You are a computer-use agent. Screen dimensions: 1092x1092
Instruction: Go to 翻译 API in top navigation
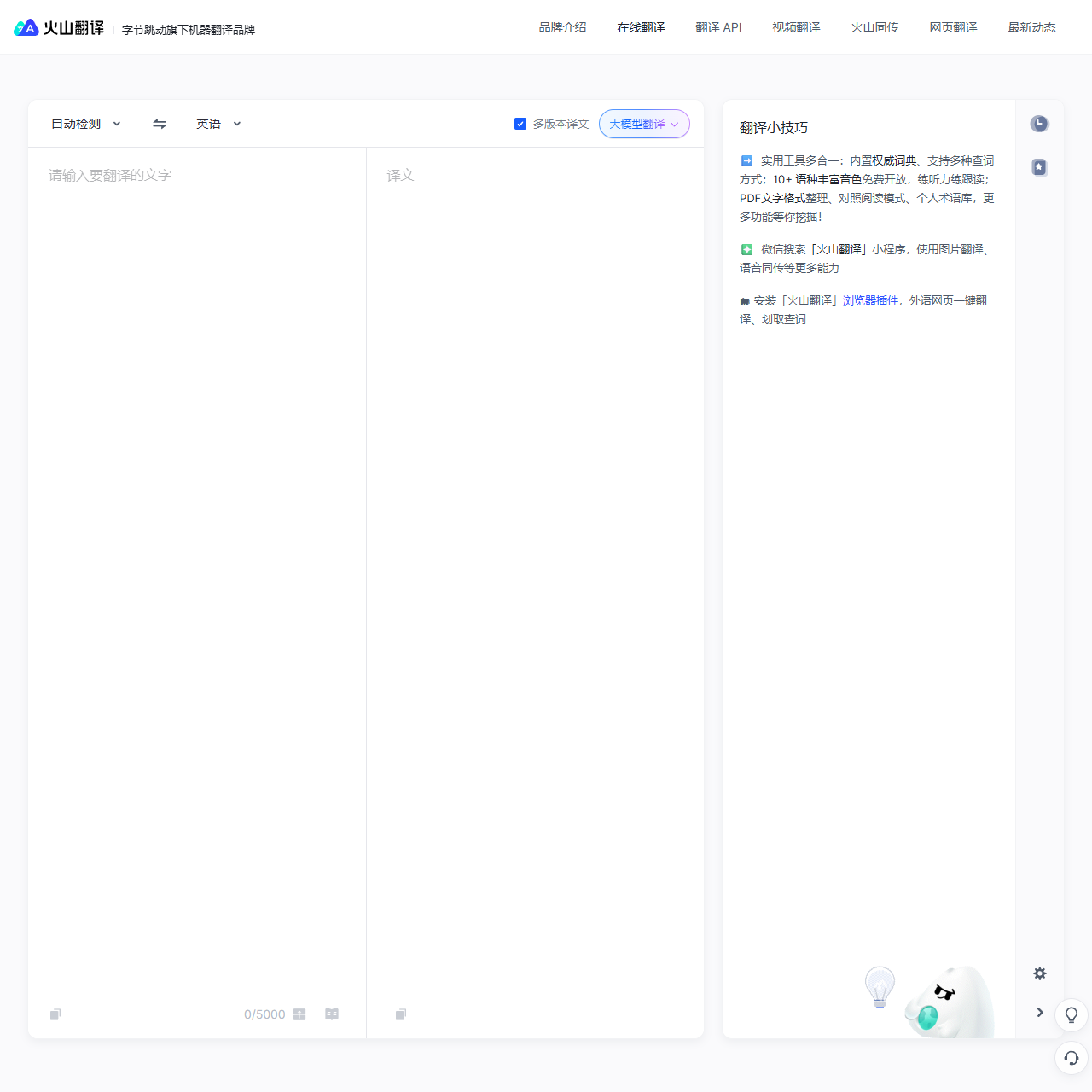(x=718, y=27)
